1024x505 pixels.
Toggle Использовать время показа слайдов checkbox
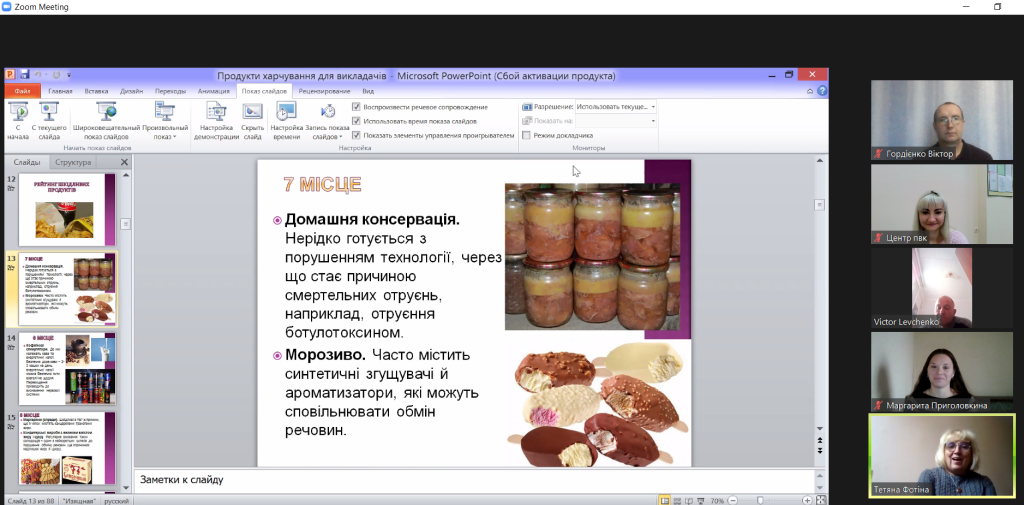coord(357,121)
